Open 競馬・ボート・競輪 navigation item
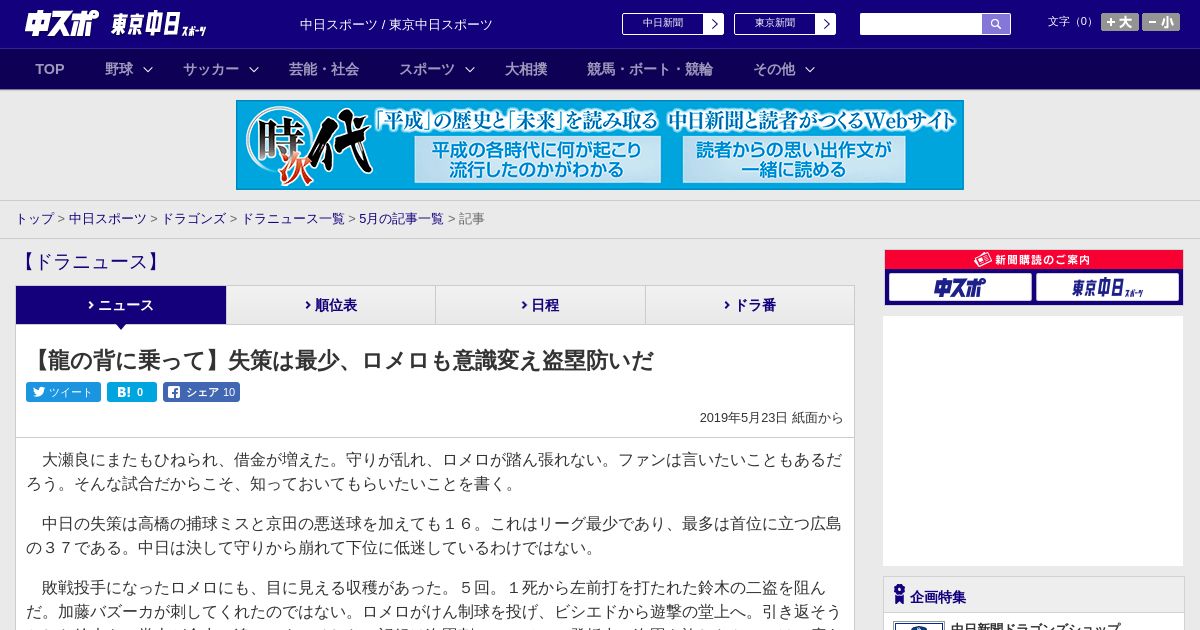The image size is (1200, 630). (650, 69)
